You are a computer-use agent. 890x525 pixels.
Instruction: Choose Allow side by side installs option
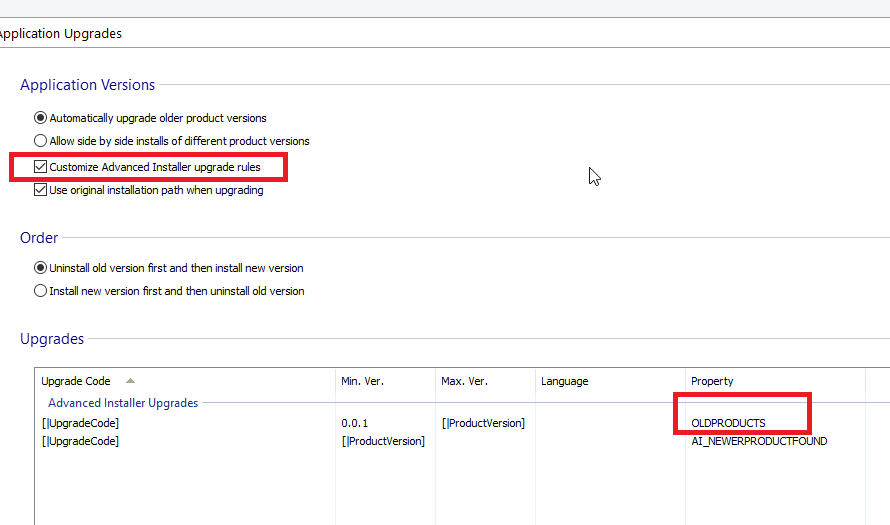[x=41, y=141]
